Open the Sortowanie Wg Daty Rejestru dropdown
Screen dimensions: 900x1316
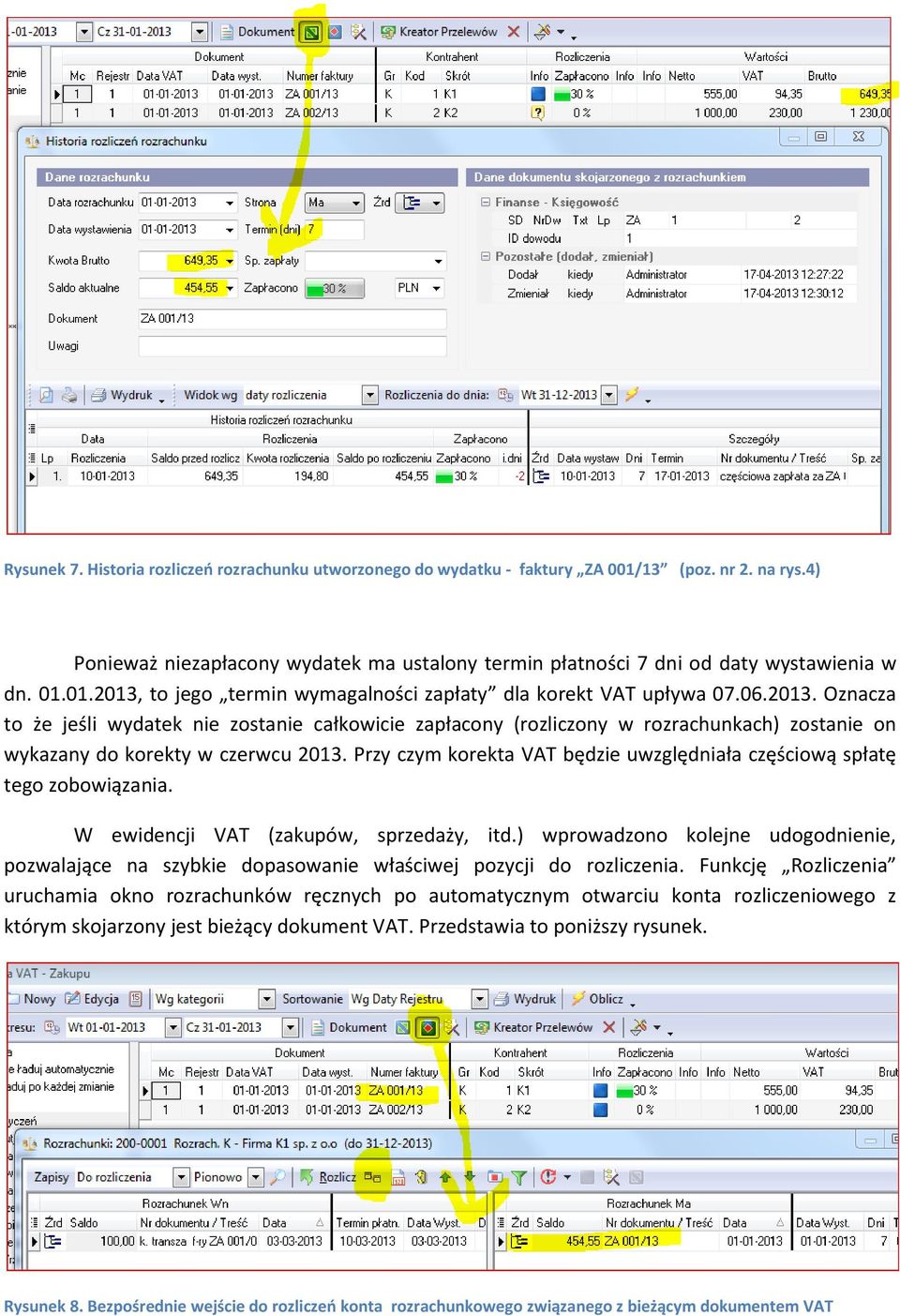pos(480,999)
